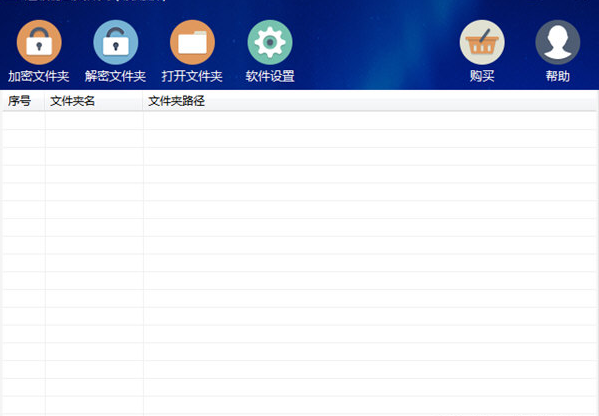Click divider between 文件夹名 and 文件夹路径 headers
Screen dimensions: 599x416
(x=143, y=101)
